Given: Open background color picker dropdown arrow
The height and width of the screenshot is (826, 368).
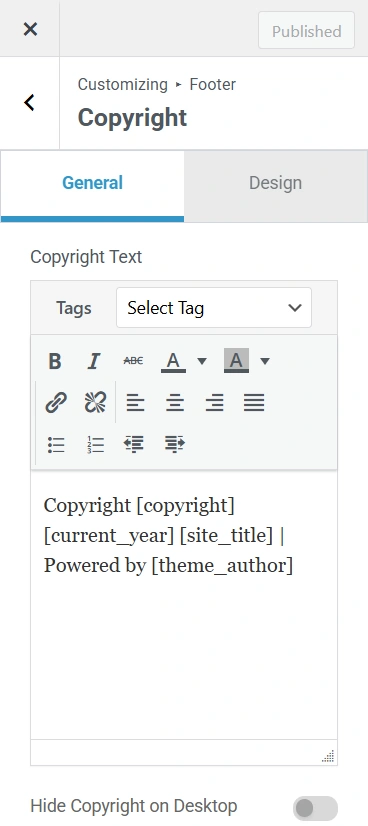Looking at the screenshot, I should pos(265,361).
